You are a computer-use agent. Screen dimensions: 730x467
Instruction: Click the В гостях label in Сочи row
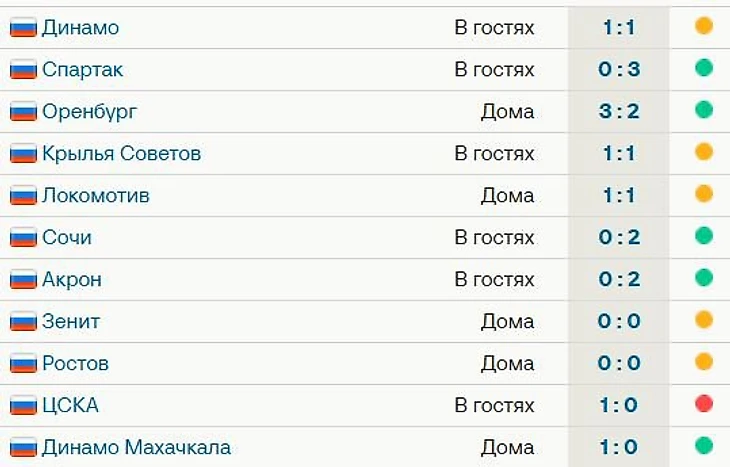point(494,237)
